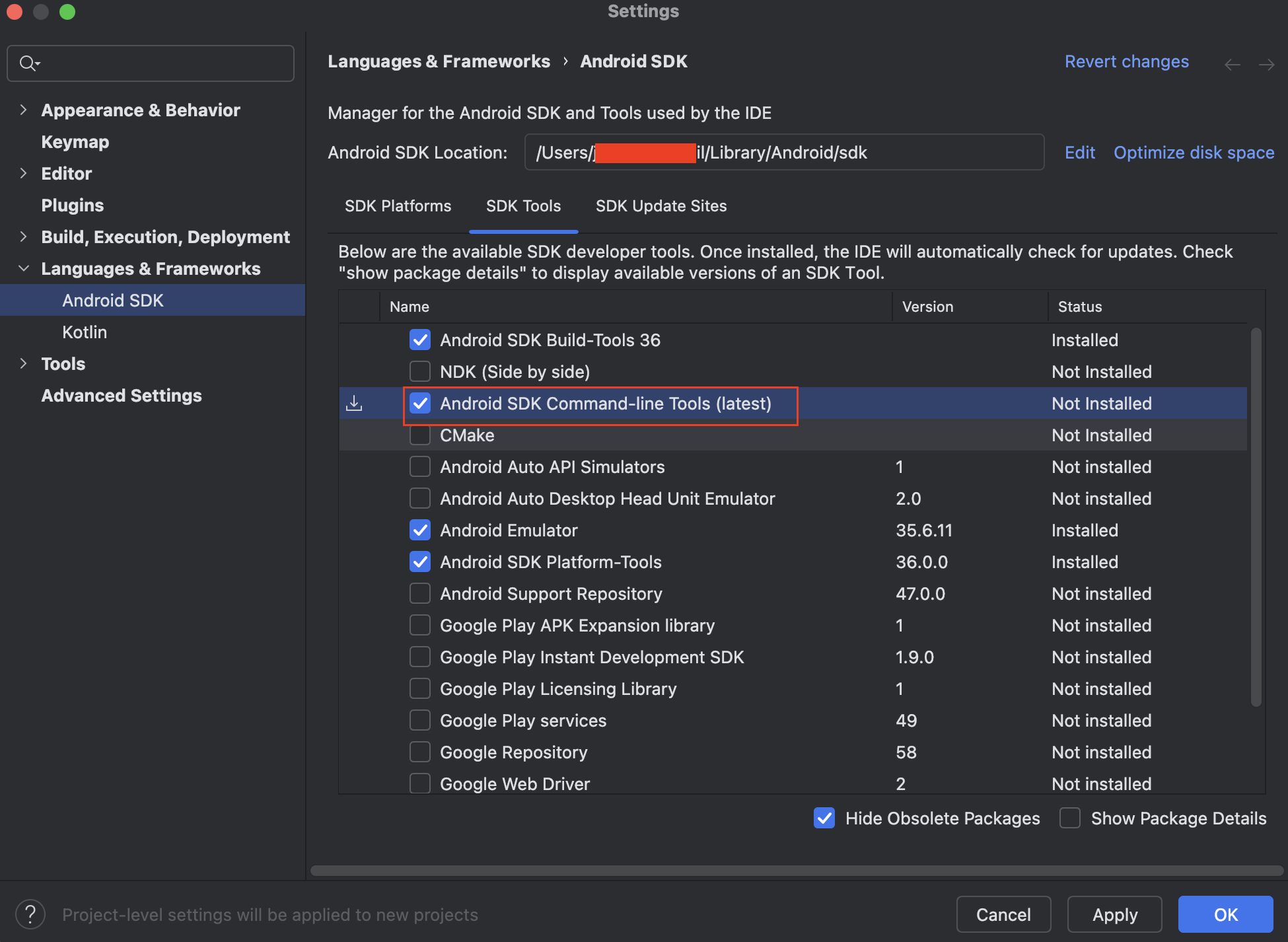Click the search magnifier in the settings sidebar

(x=28, y=63)
